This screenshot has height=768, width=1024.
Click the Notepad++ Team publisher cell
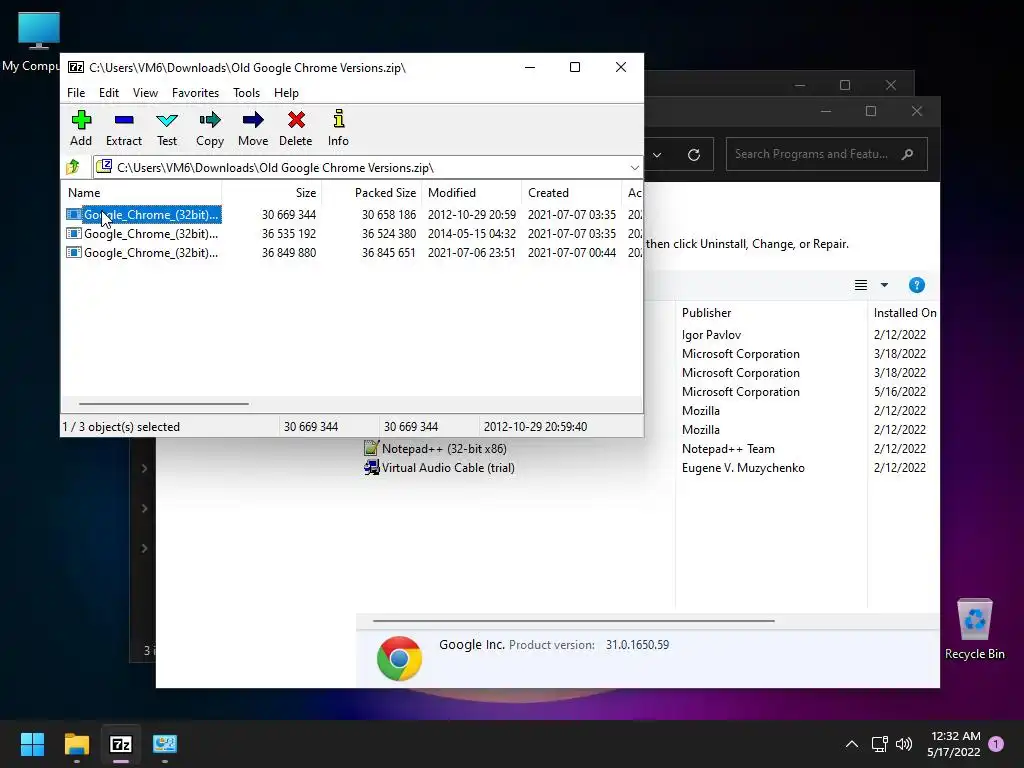[x=728, y=449]
